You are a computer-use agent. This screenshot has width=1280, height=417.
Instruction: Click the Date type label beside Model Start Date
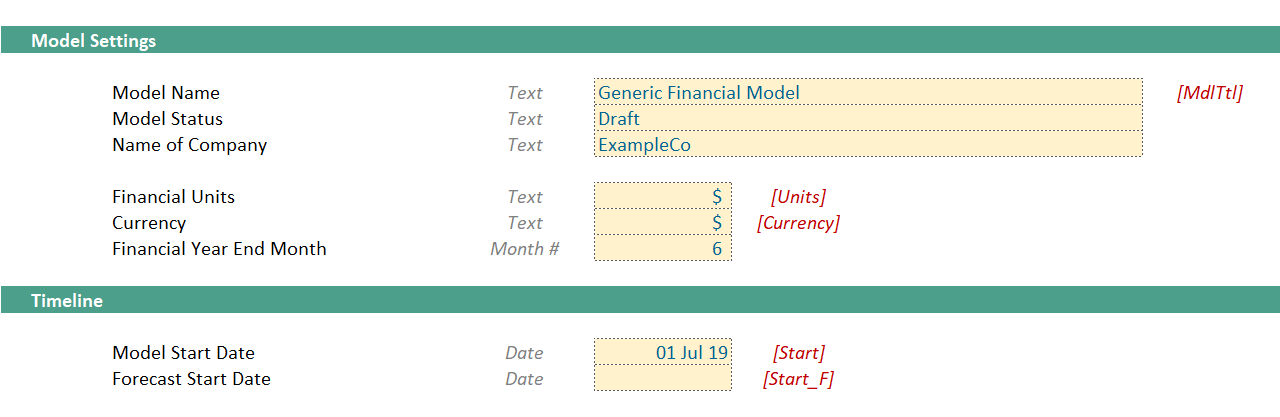[x=524, y=353]
